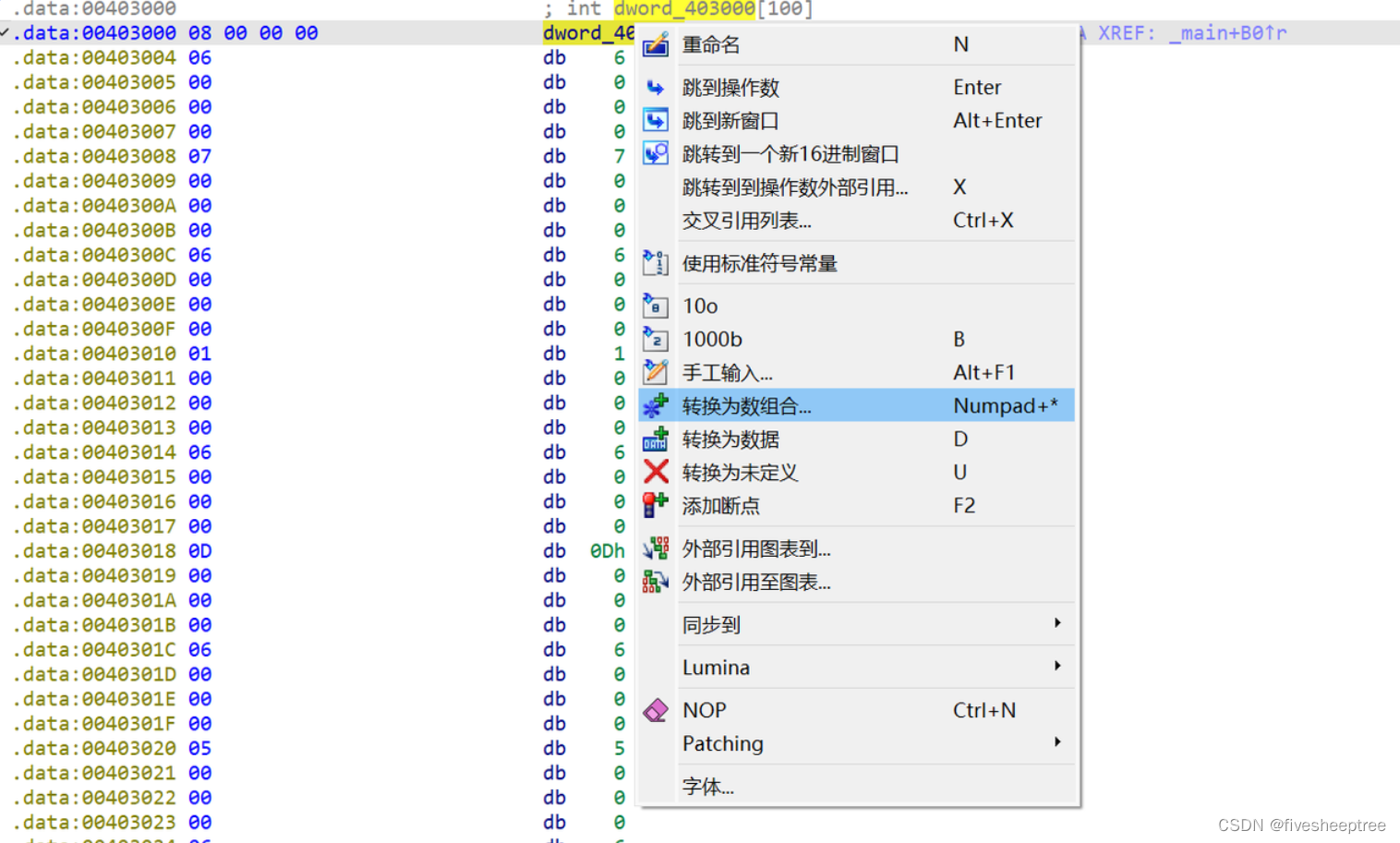This screenshot has height=843, width=1400.
Task: Click the DATA convert-to-data icon
Action: pos(656,439)
